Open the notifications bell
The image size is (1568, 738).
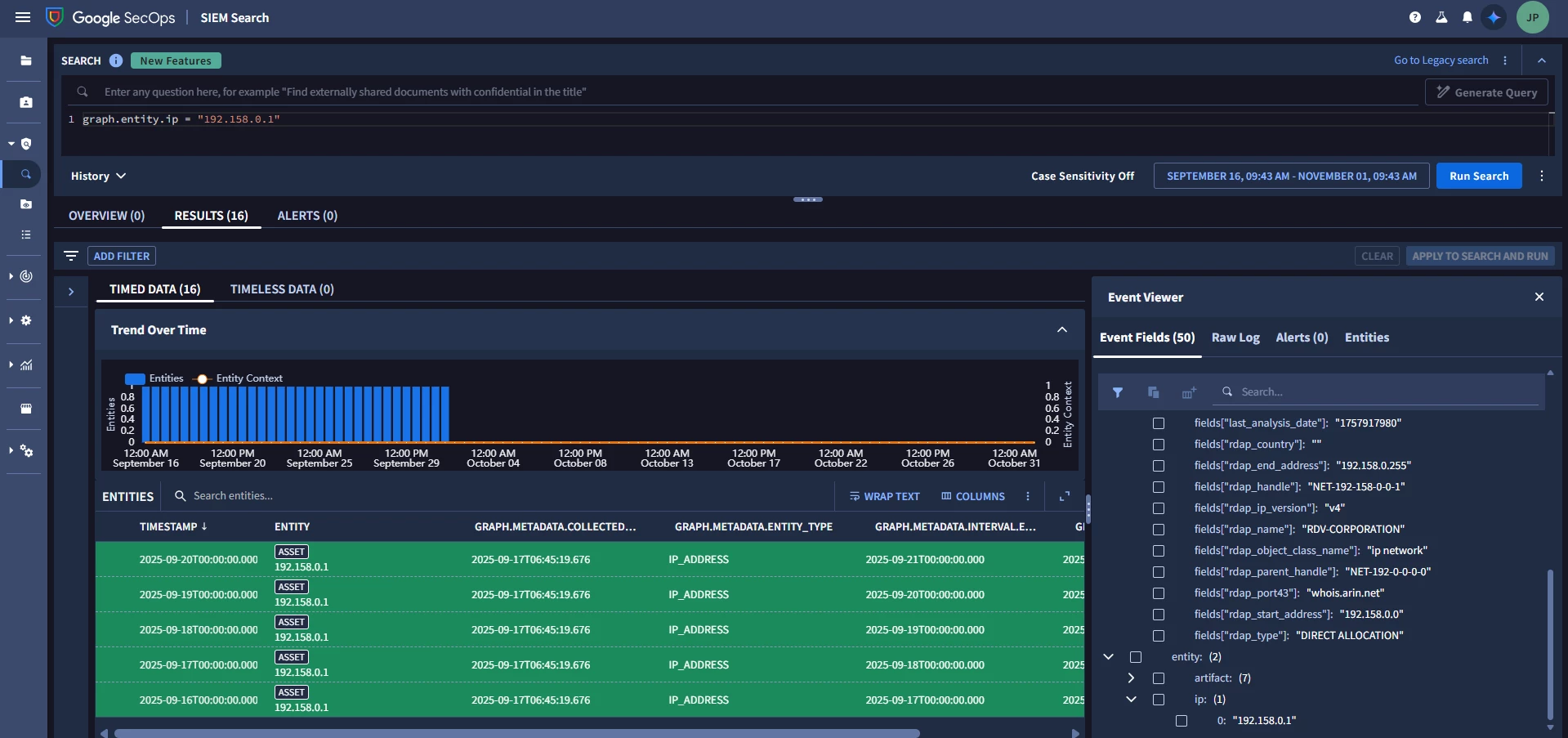pyautogui.click(x=1467, y=17)
